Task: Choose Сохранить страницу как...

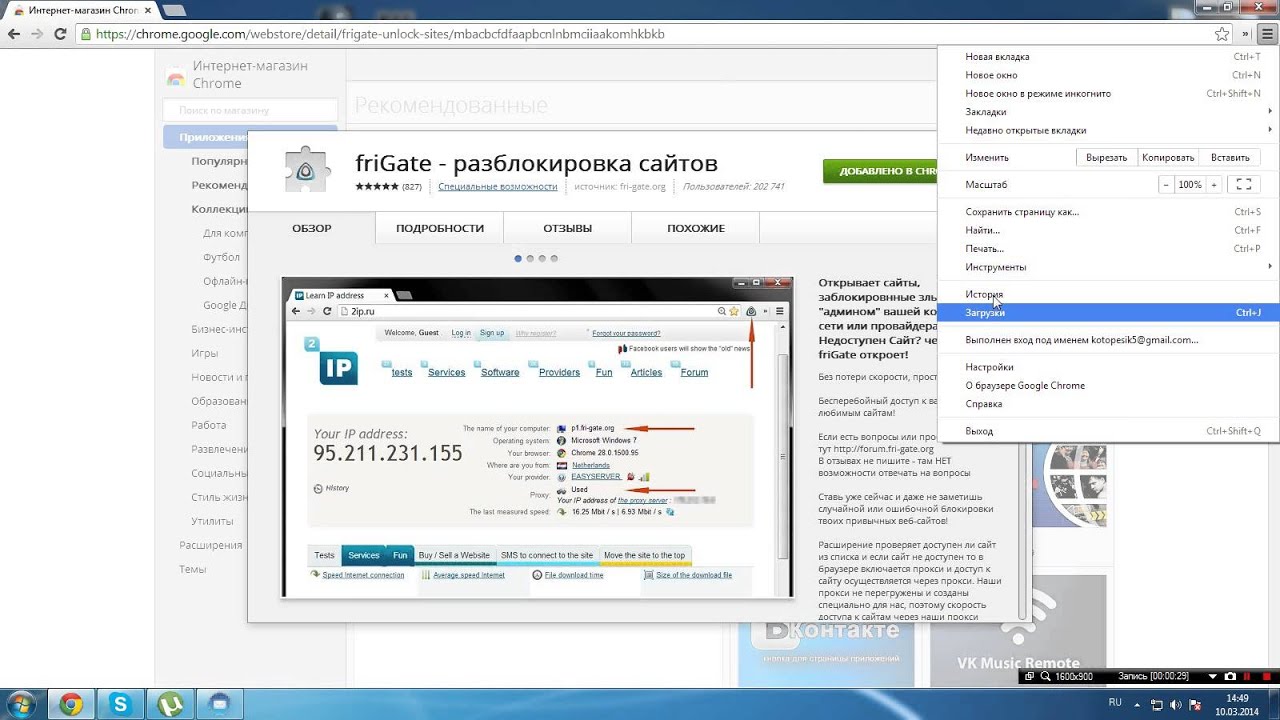Action: pos(1108,212)
